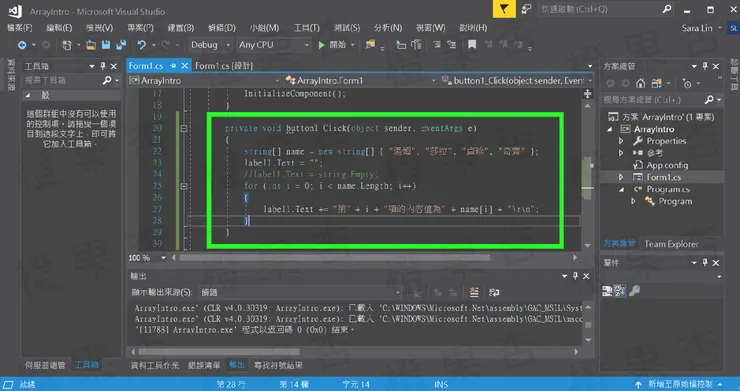Click the Save All icon
Viewport: 740px width, 391px height.
(x=121, y=45)
